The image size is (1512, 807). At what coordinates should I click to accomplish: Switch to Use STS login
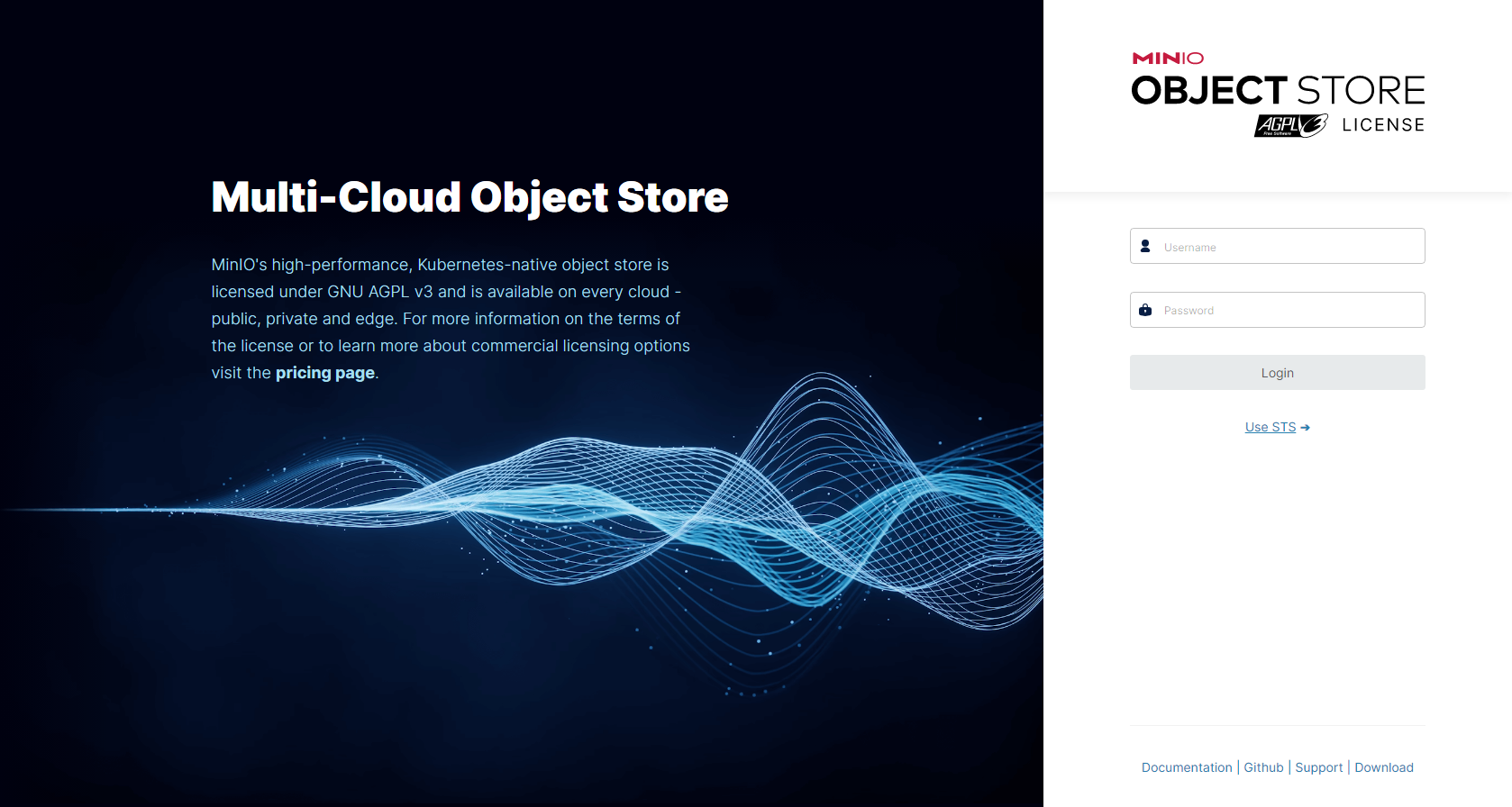pos(1271,427)
